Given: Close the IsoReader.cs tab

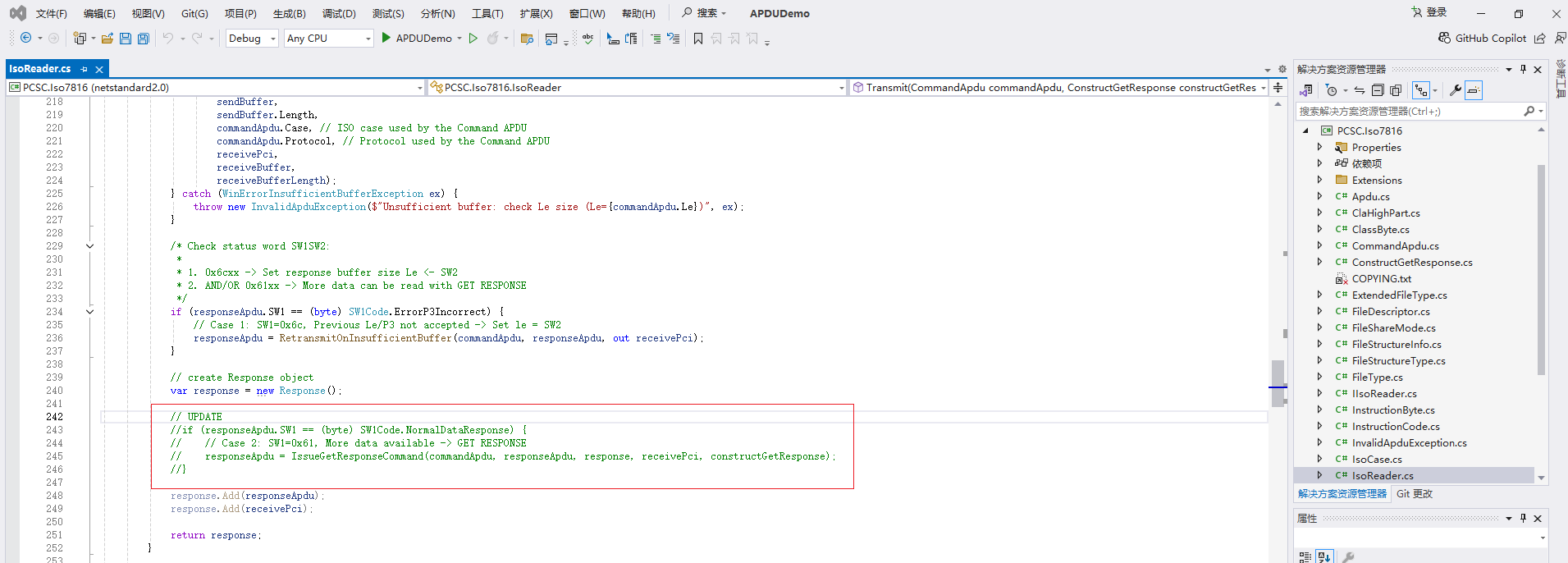Looking at the screenshot, I should (99, 69).
